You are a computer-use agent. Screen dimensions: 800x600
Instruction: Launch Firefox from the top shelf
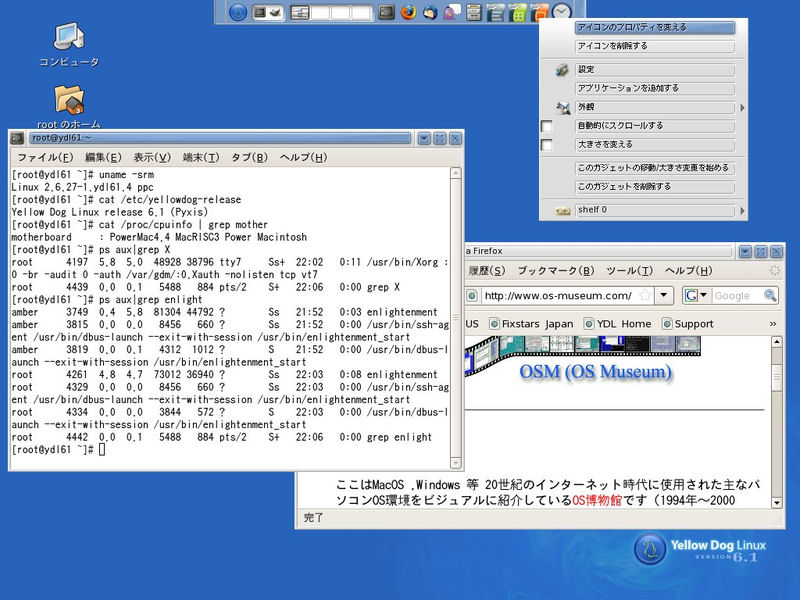point(408,12)
